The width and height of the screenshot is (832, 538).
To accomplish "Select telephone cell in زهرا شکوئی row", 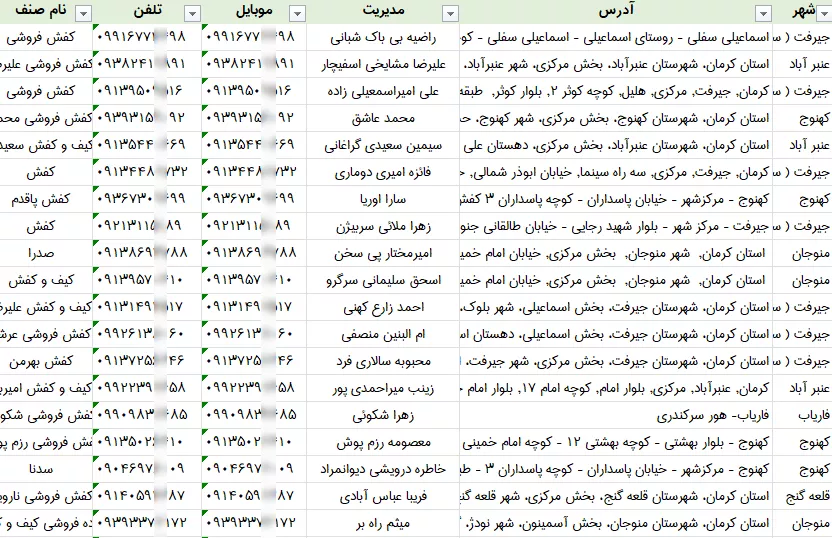I will coord(147,416).
